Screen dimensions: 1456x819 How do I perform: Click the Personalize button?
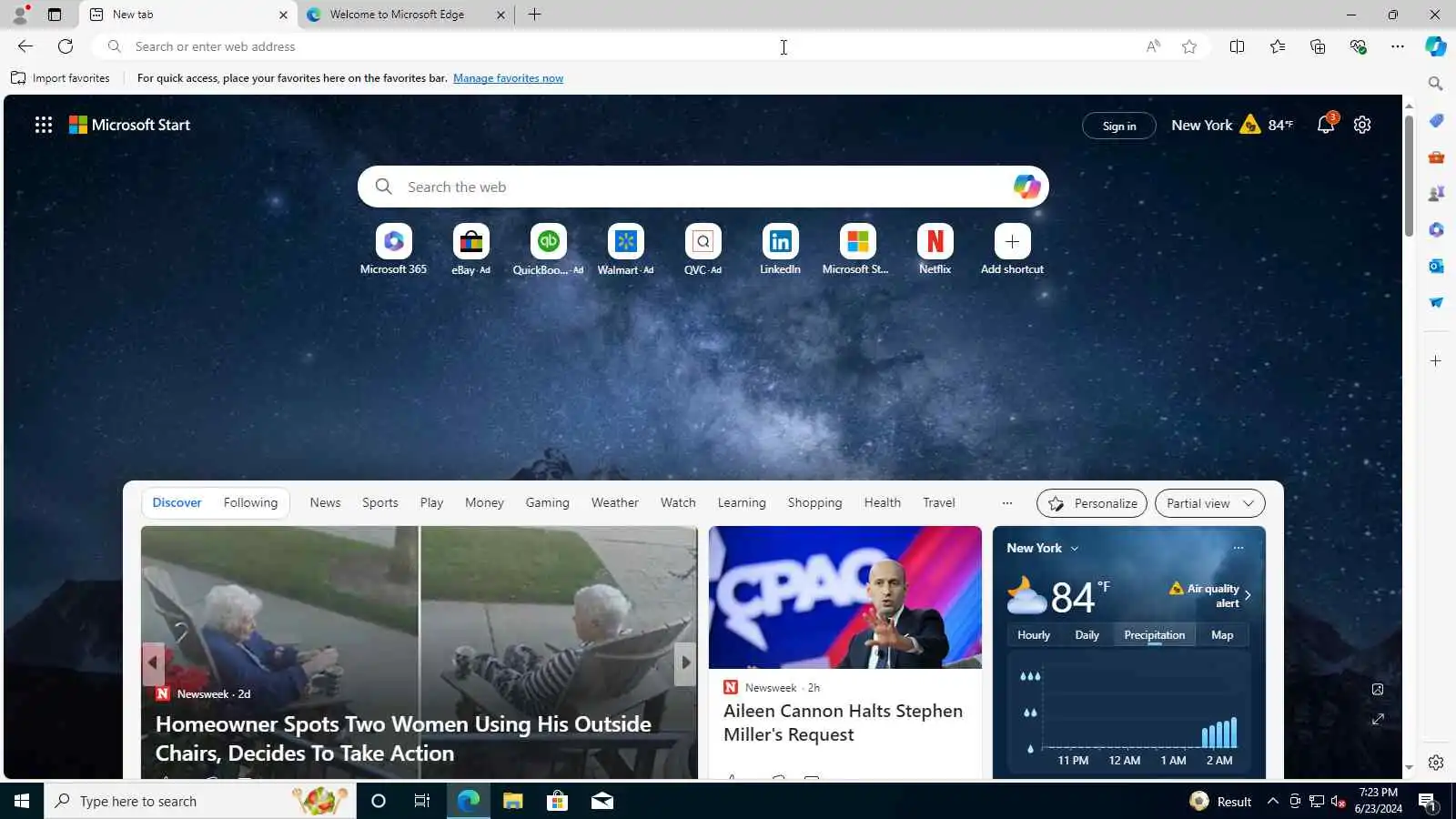tap(1092, 503)
